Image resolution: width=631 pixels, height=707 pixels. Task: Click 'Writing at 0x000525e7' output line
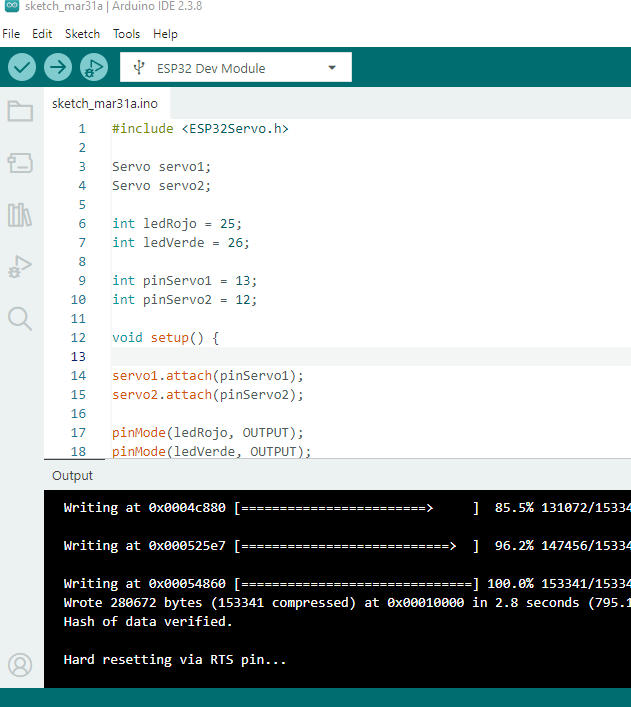(x=347, y=546)
